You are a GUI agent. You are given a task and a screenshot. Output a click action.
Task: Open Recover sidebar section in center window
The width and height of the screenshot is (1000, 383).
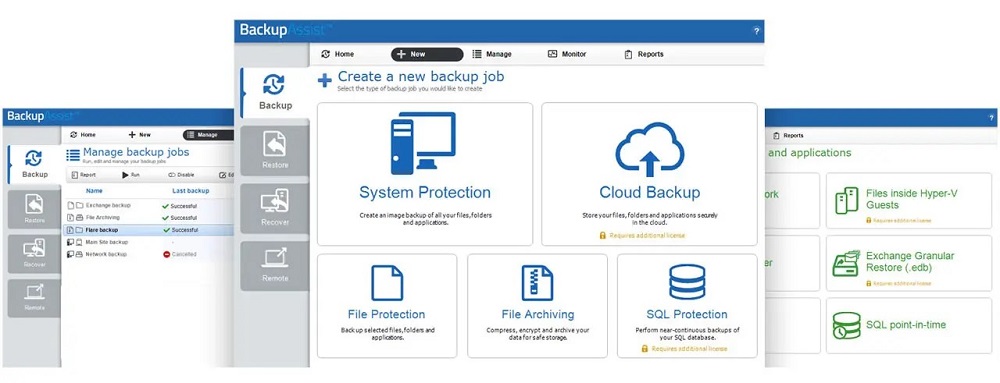click(x=275, y=208)
